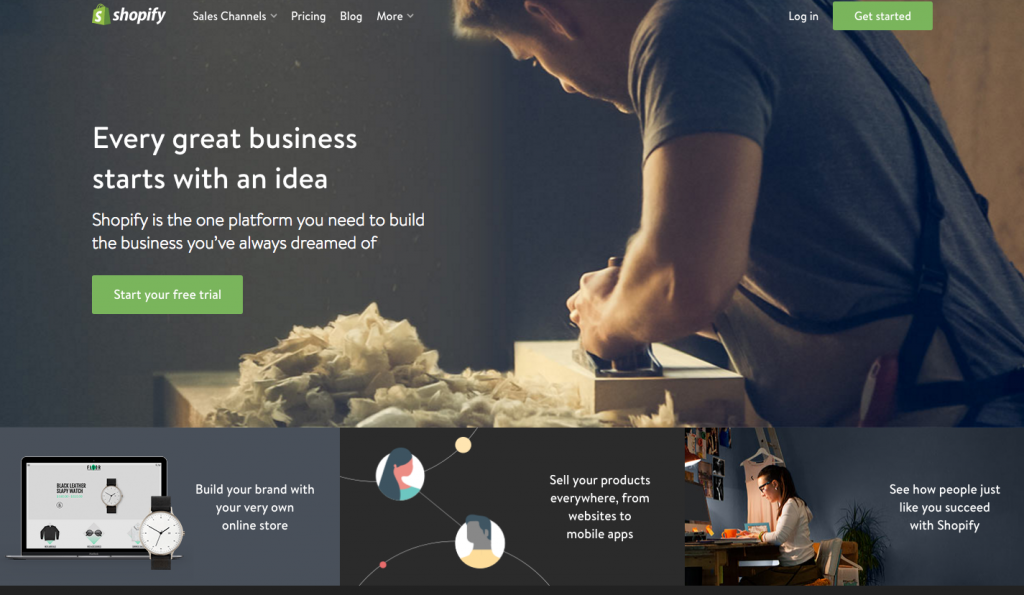Click the man avatar circle icon

coord(479,541)
